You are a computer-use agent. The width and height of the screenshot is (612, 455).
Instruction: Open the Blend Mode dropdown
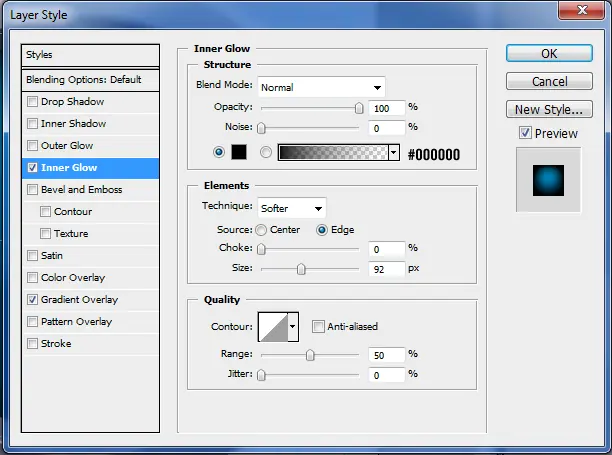[x=321, y=87]
